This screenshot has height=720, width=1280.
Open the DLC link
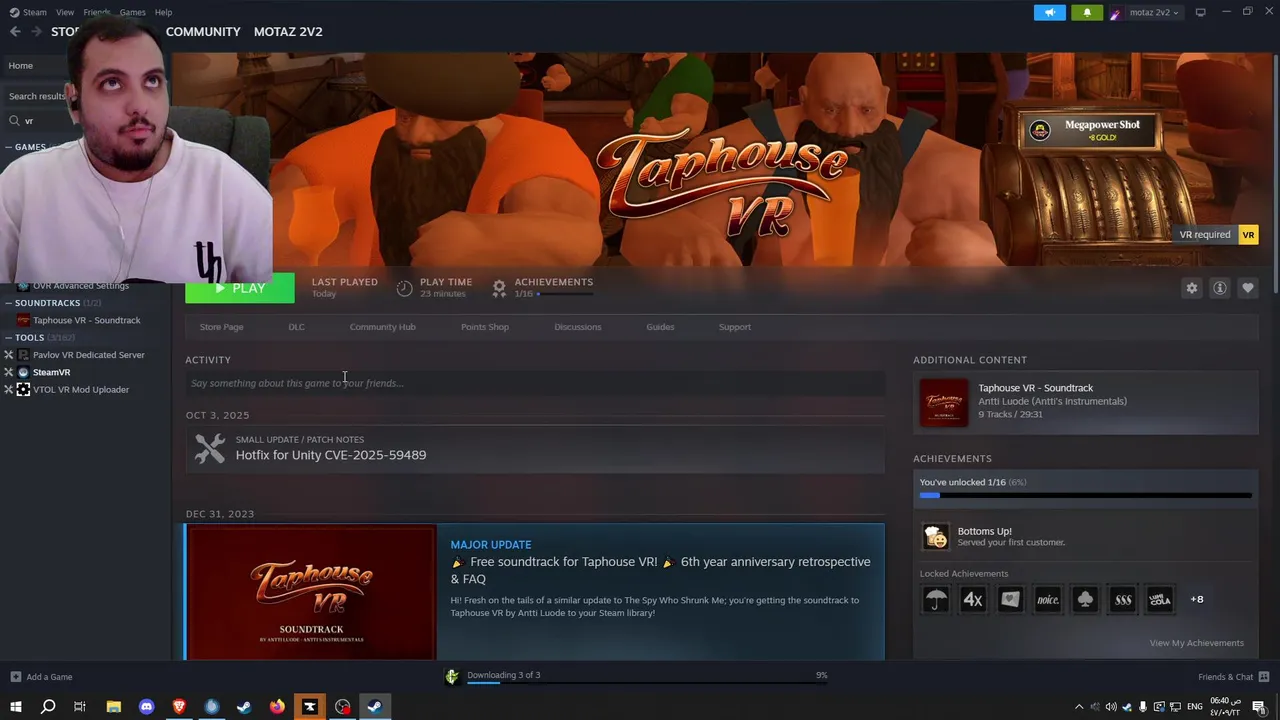(296, 327)
